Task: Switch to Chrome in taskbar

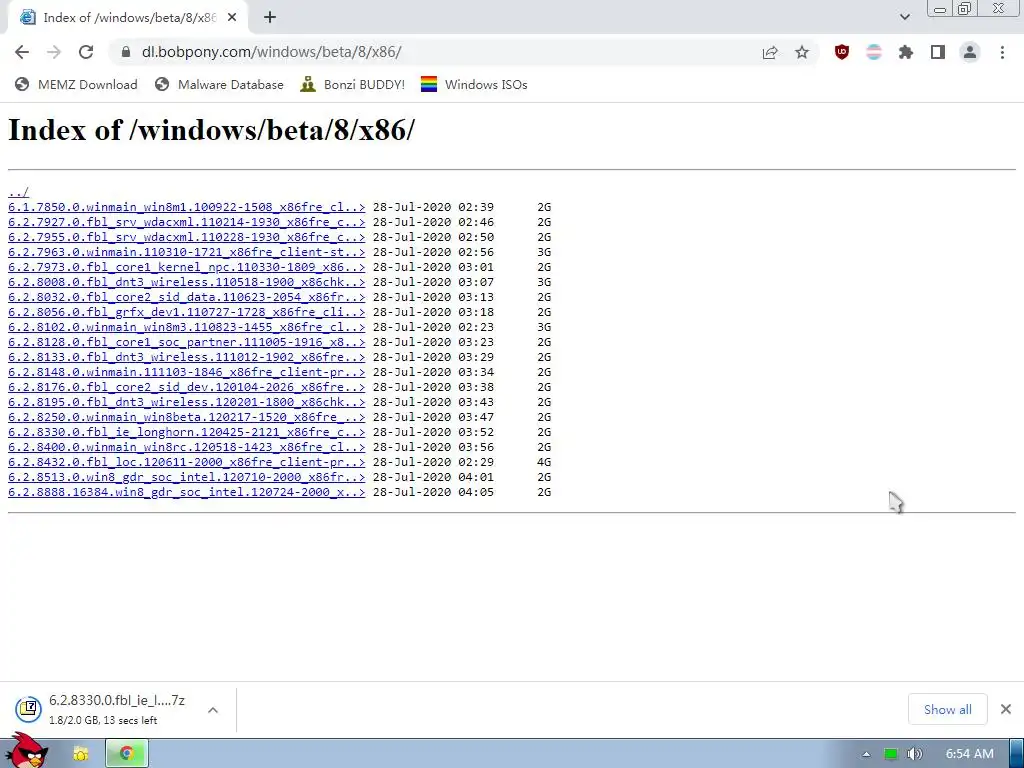Action: click(x=127, y=754)
